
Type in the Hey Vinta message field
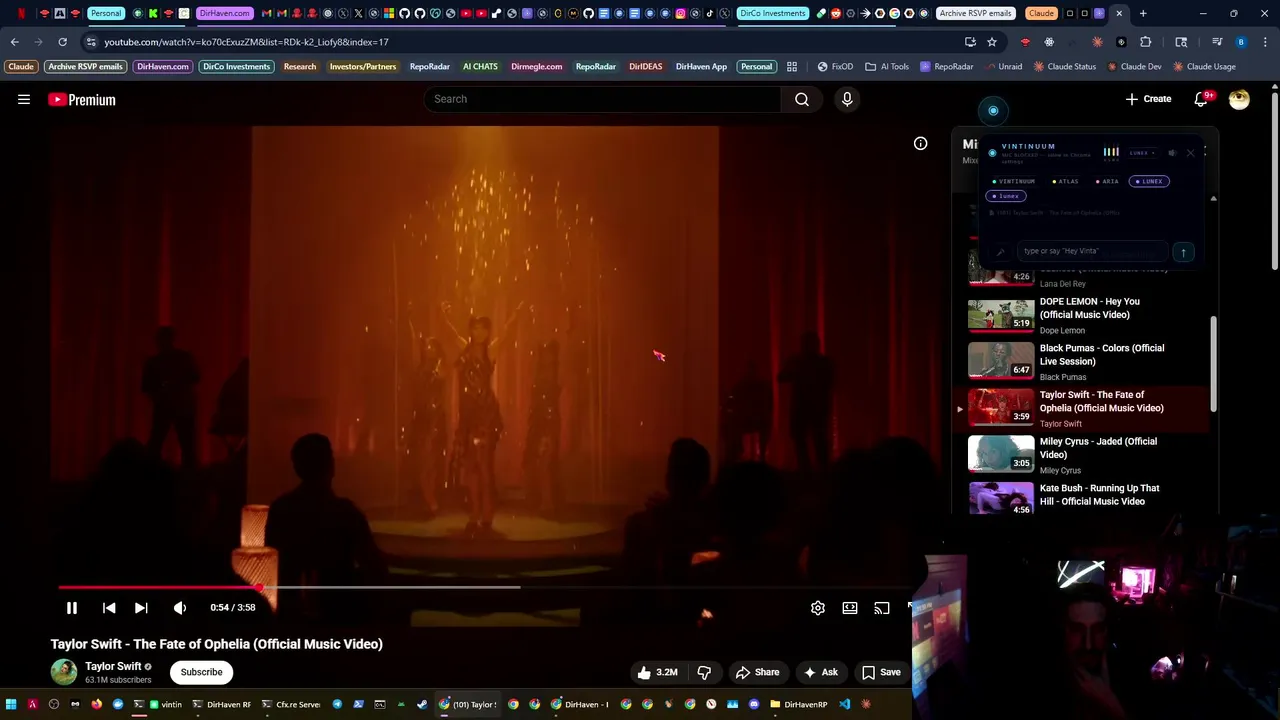pos(1093,251)
